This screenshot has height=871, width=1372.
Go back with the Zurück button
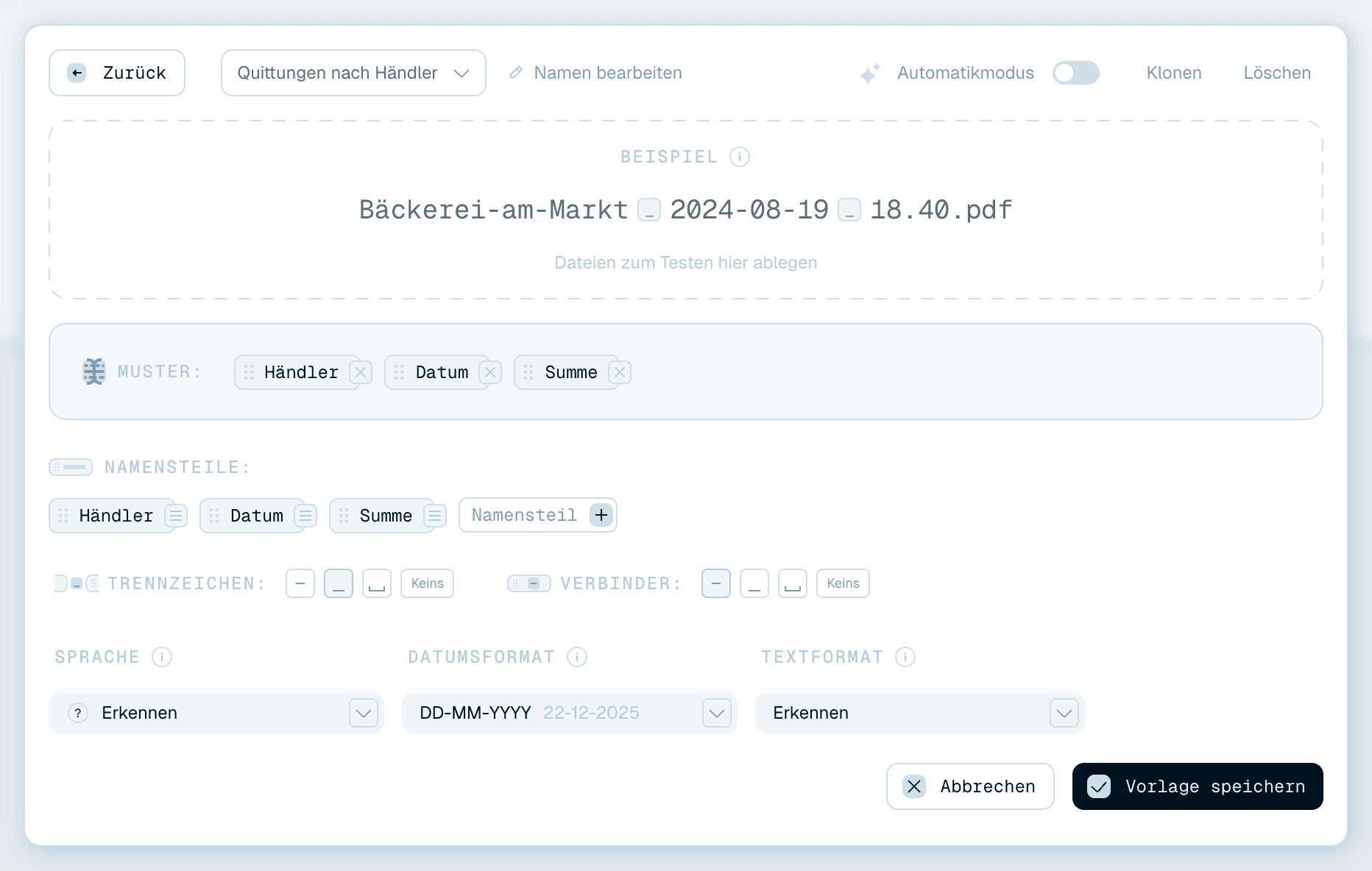[117, 73]
